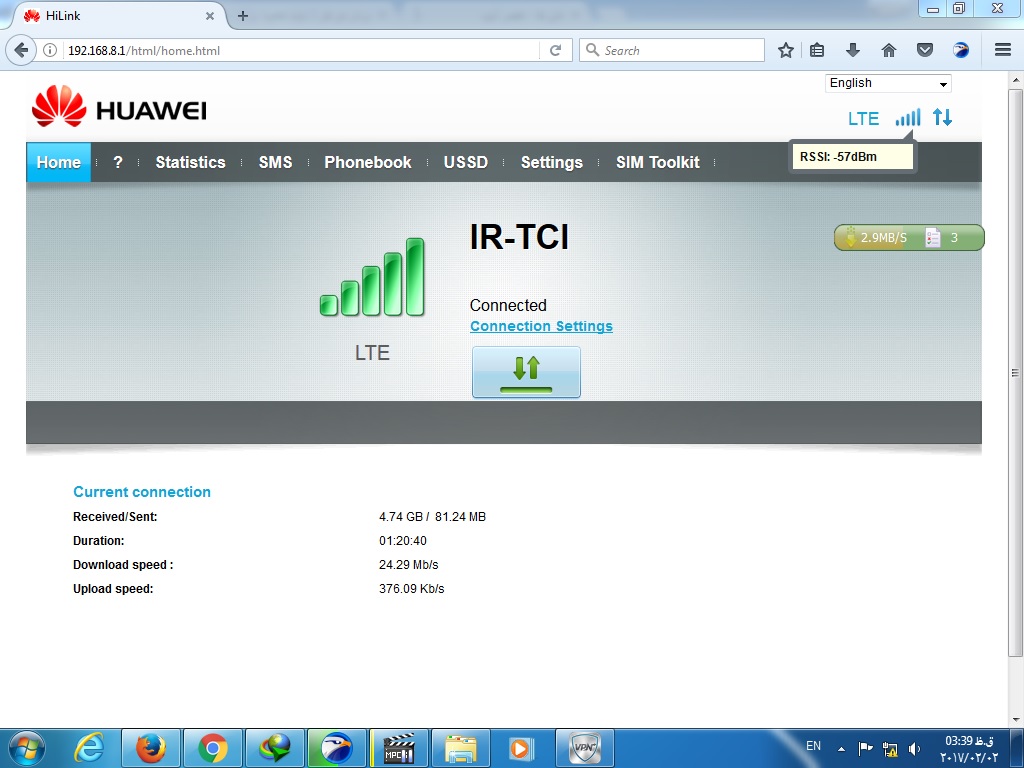Screen dimensions: 1024x768
Task: Go to the Firefox home page icon
Action: [x=889, y=50]
